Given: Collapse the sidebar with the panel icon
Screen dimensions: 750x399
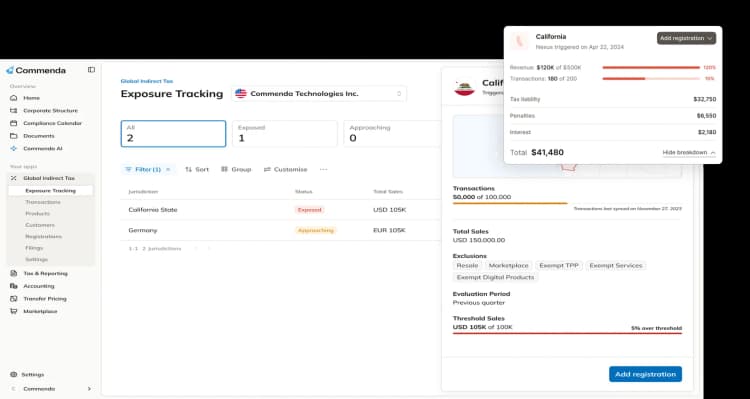Looking at the screenshot, I should click(91, 70).
